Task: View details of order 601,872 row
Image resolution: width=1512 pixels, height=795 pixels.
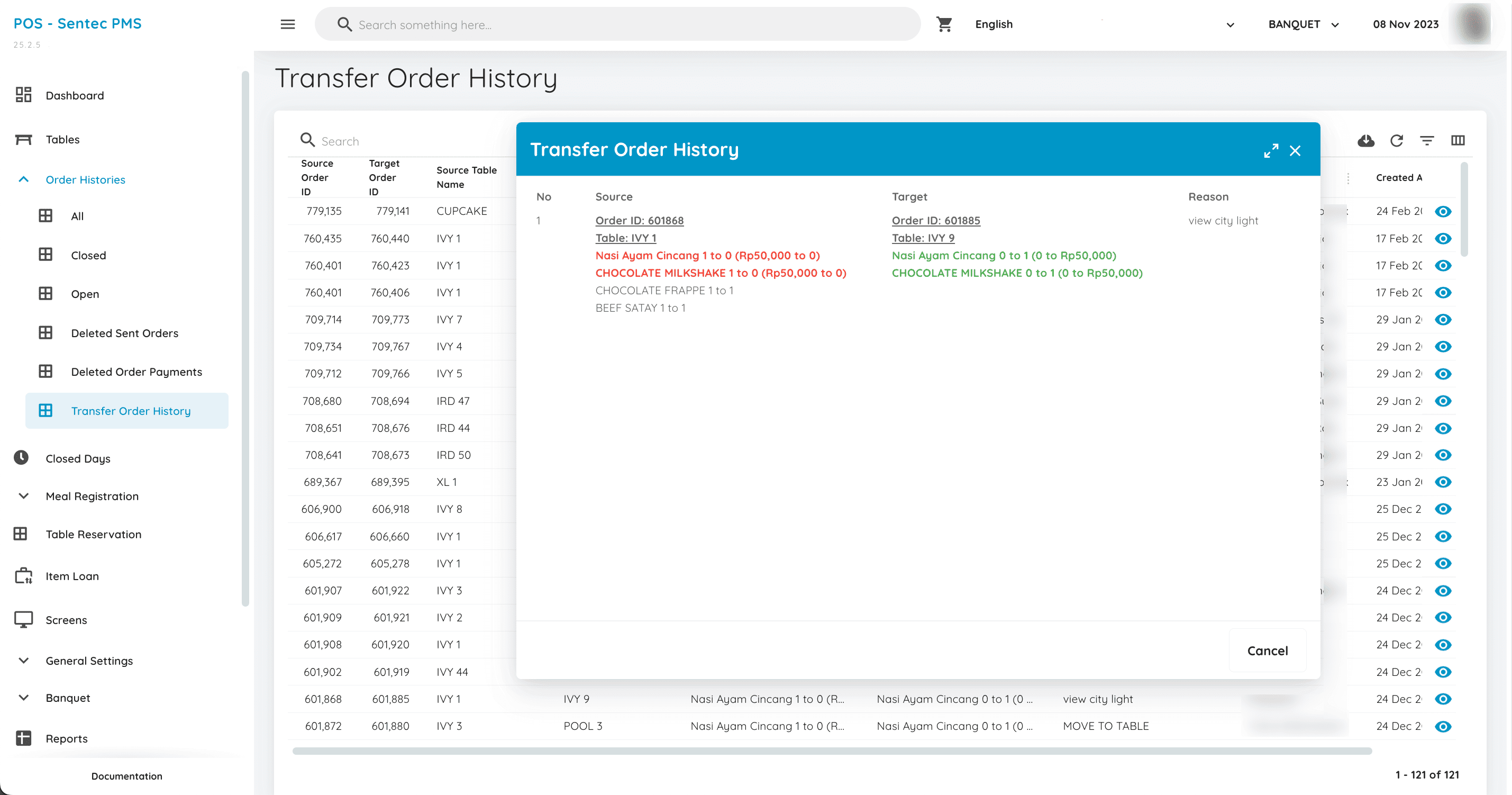Action: click(1443, 726)
